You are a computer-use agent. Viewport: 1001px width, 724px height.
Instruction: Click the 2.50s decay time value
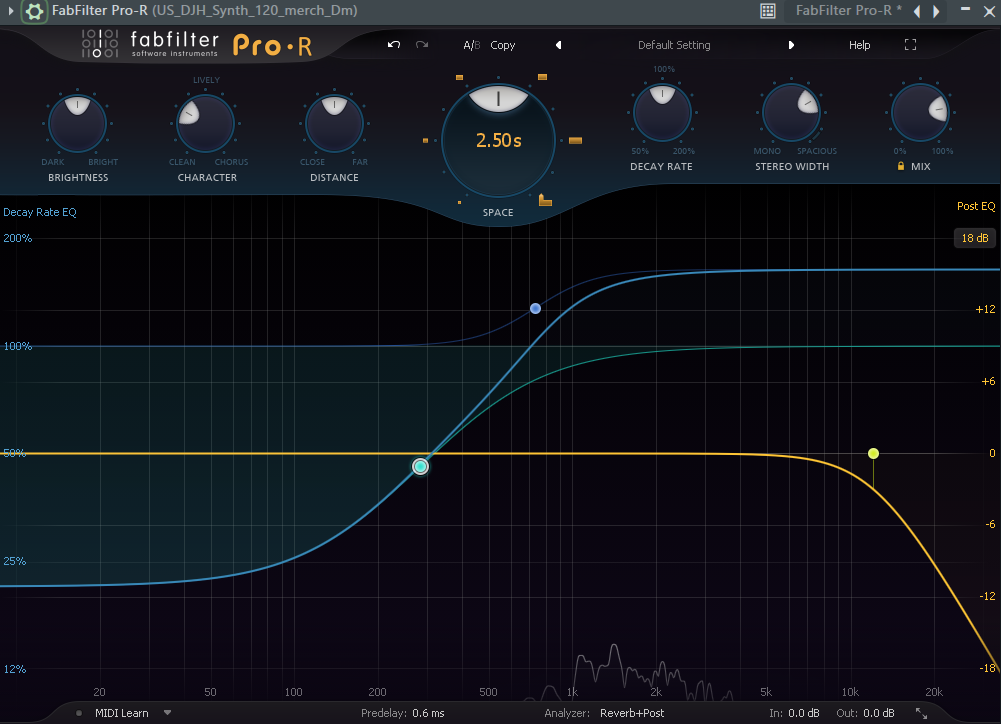point(499,140)
